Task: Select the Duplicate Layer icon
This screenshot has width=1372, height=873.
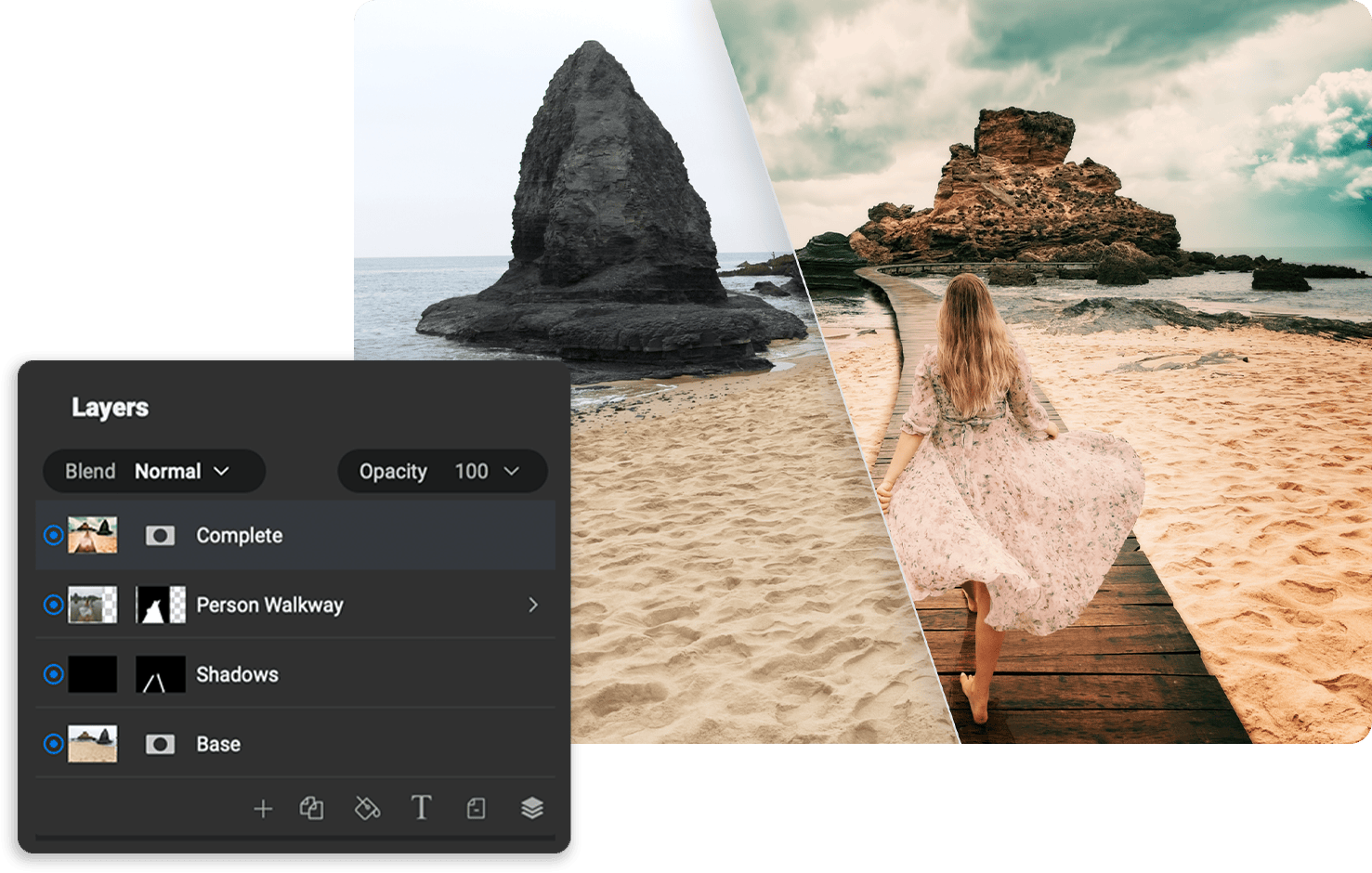Action: tap(314, 809)
